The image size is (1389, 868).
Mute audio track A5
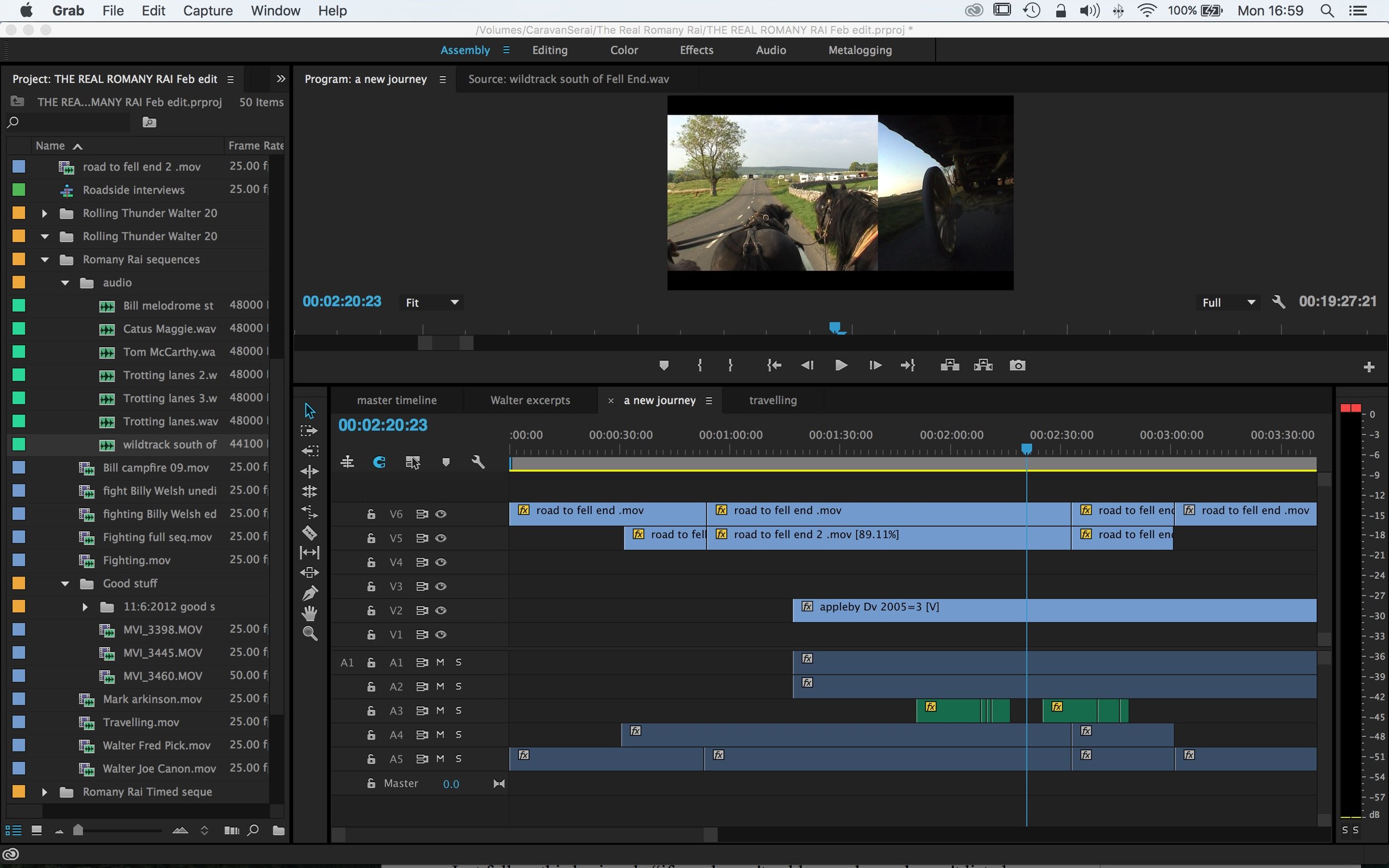pyautogui.click(x=441, y=759)
